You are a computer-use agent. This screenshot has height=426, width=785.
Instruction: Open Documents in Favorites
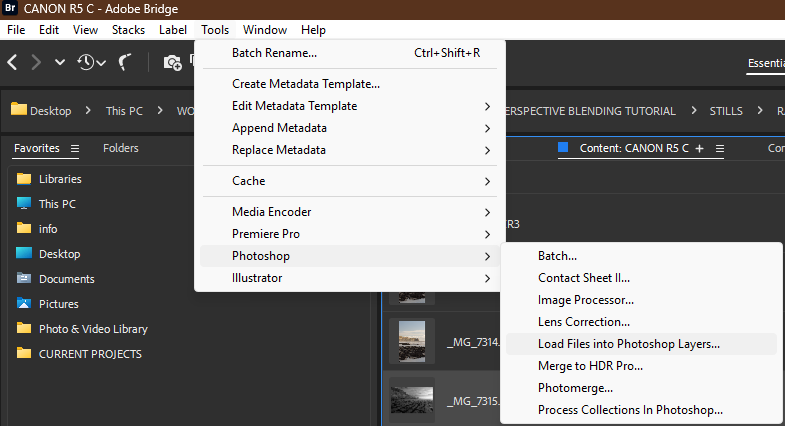(66, 279)
